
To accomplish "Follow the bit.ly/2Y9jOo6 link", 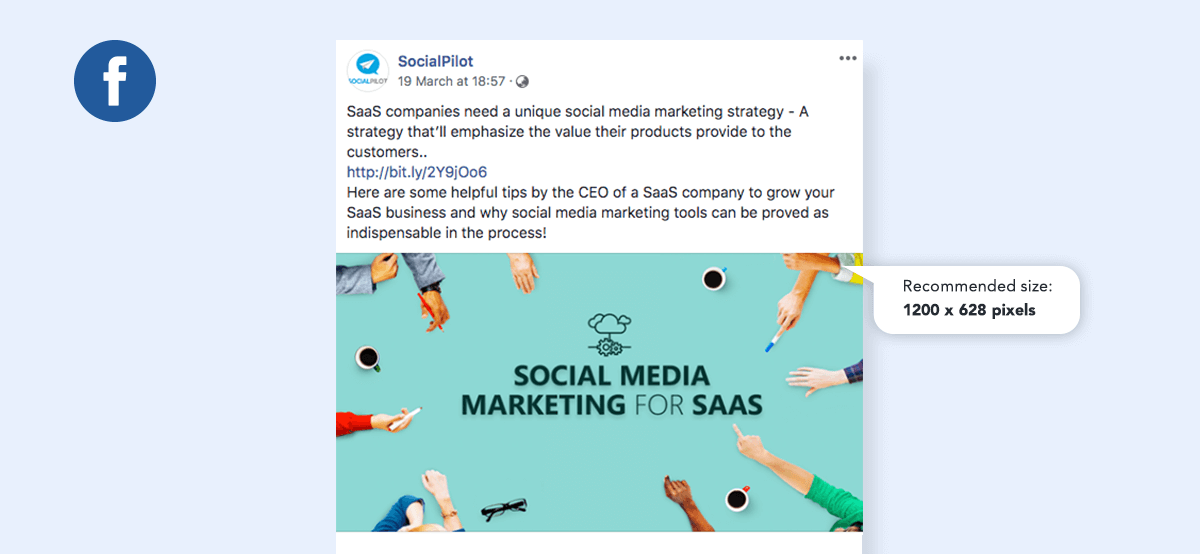I will coord(417,172).
